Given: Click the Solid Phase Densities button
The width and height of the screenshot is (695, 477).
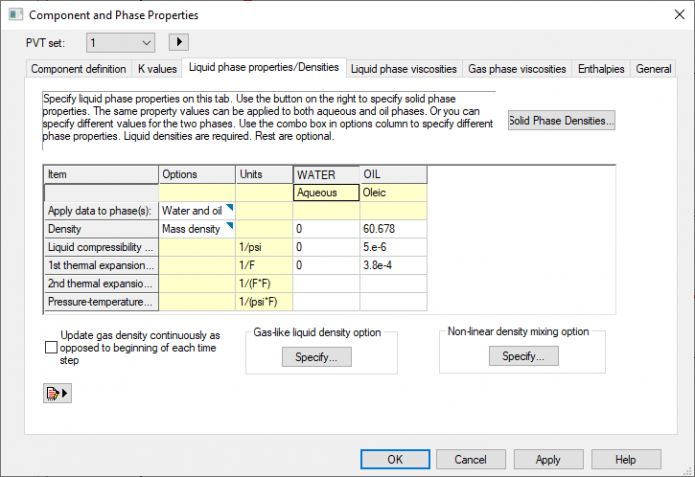Looking at the screenshot, I should click(x=562, y=121).
